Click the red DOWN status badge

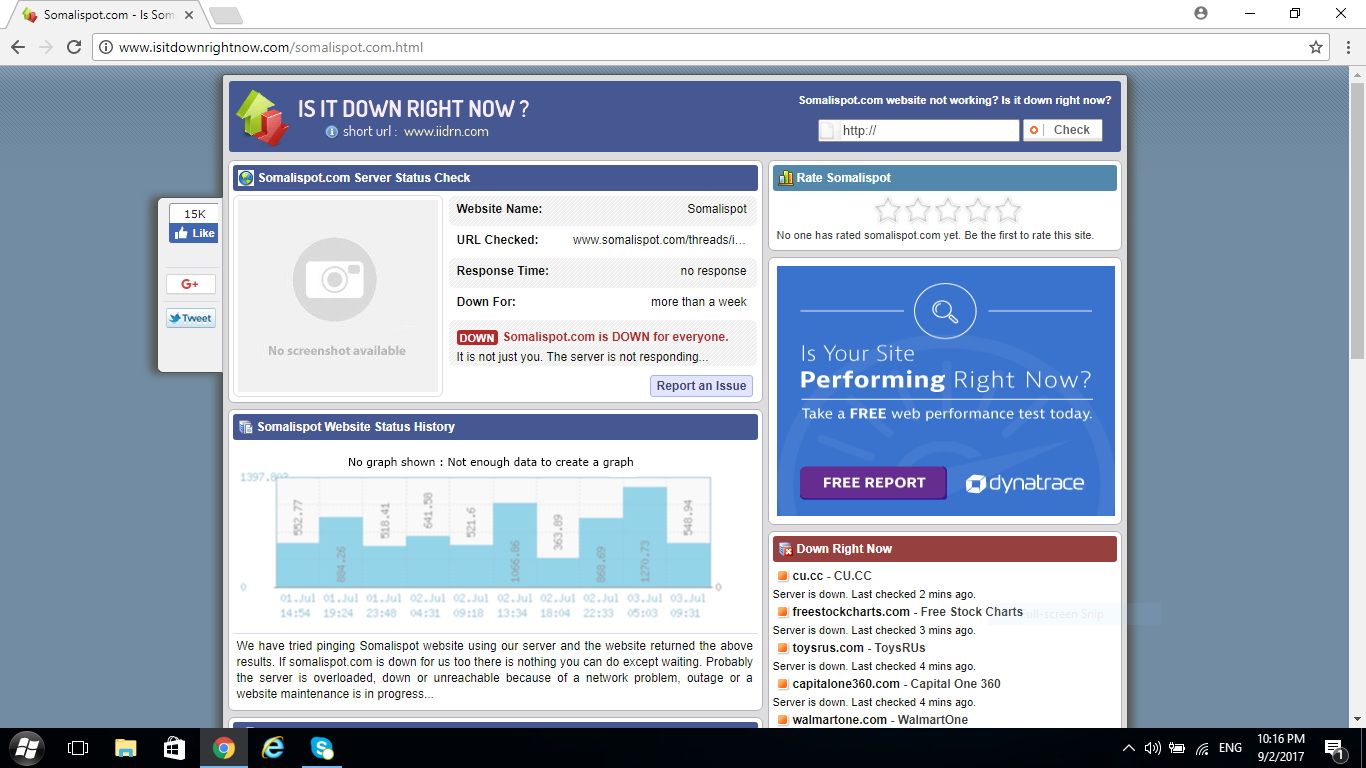[x=477, y=338]
